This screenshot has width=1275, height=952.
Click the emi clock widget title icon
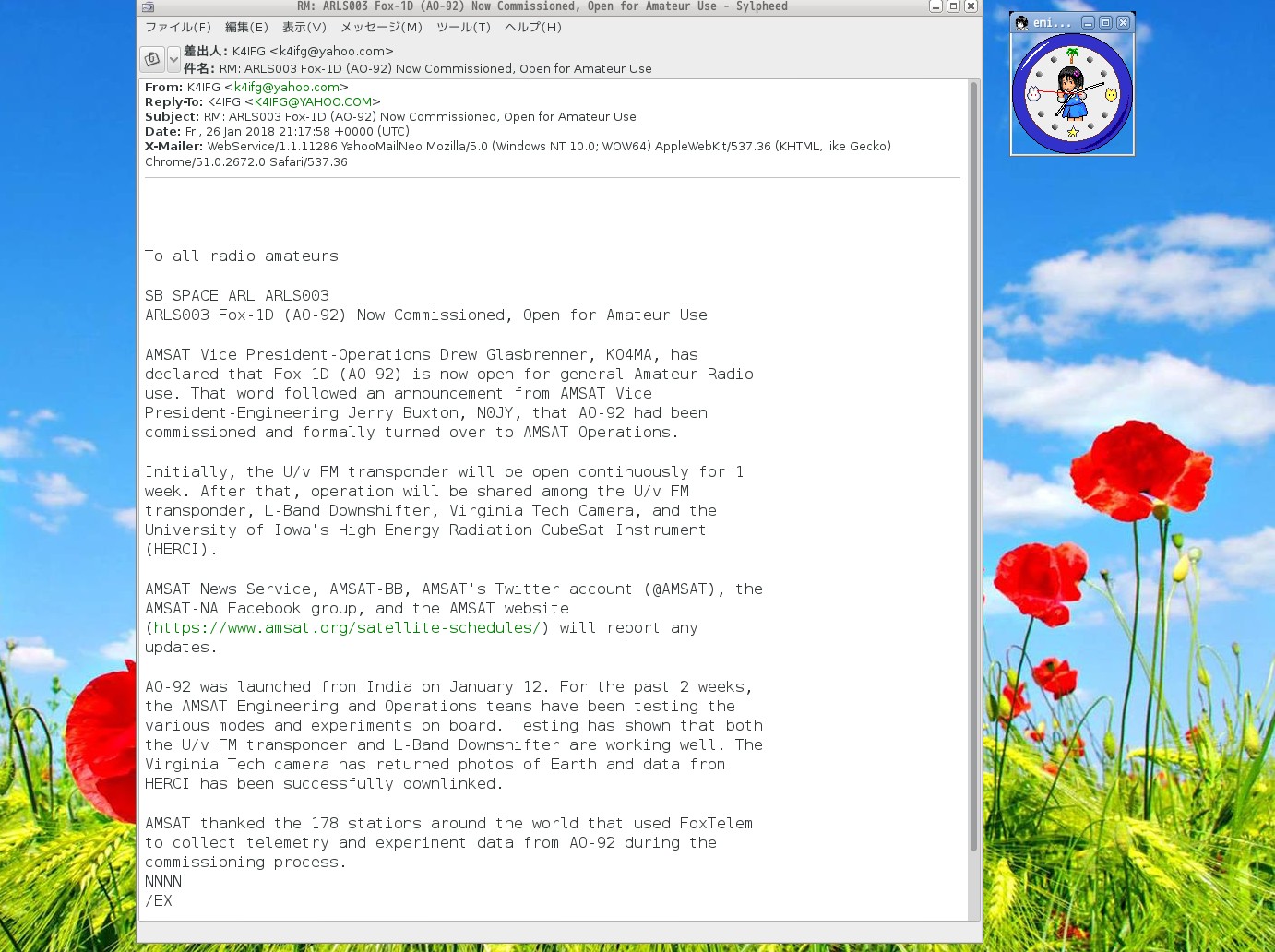click(x=1021, y=23)
